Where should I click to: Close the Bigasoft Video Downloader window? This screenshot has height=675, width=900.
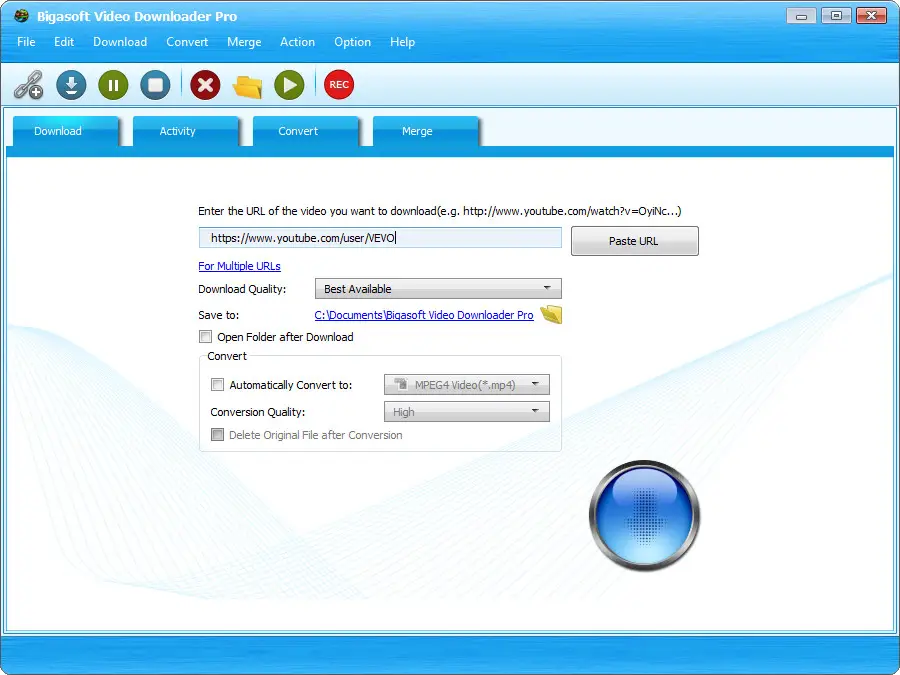tap(871, 15)
